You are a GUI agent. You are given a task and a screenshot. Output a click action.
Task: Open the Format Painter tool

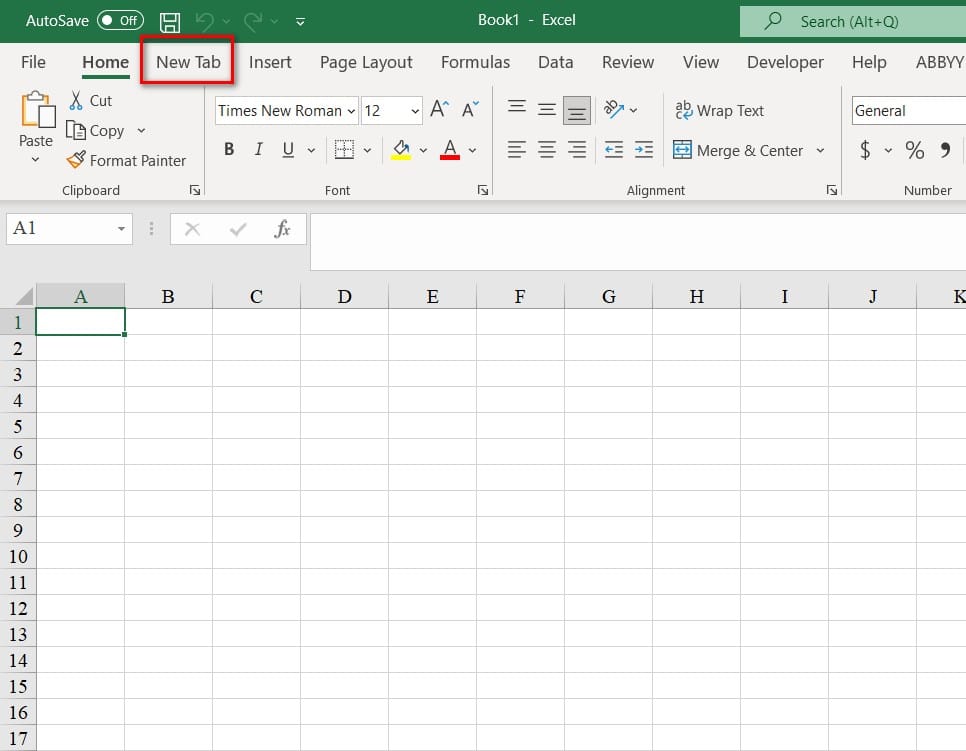tap(127, 160)
